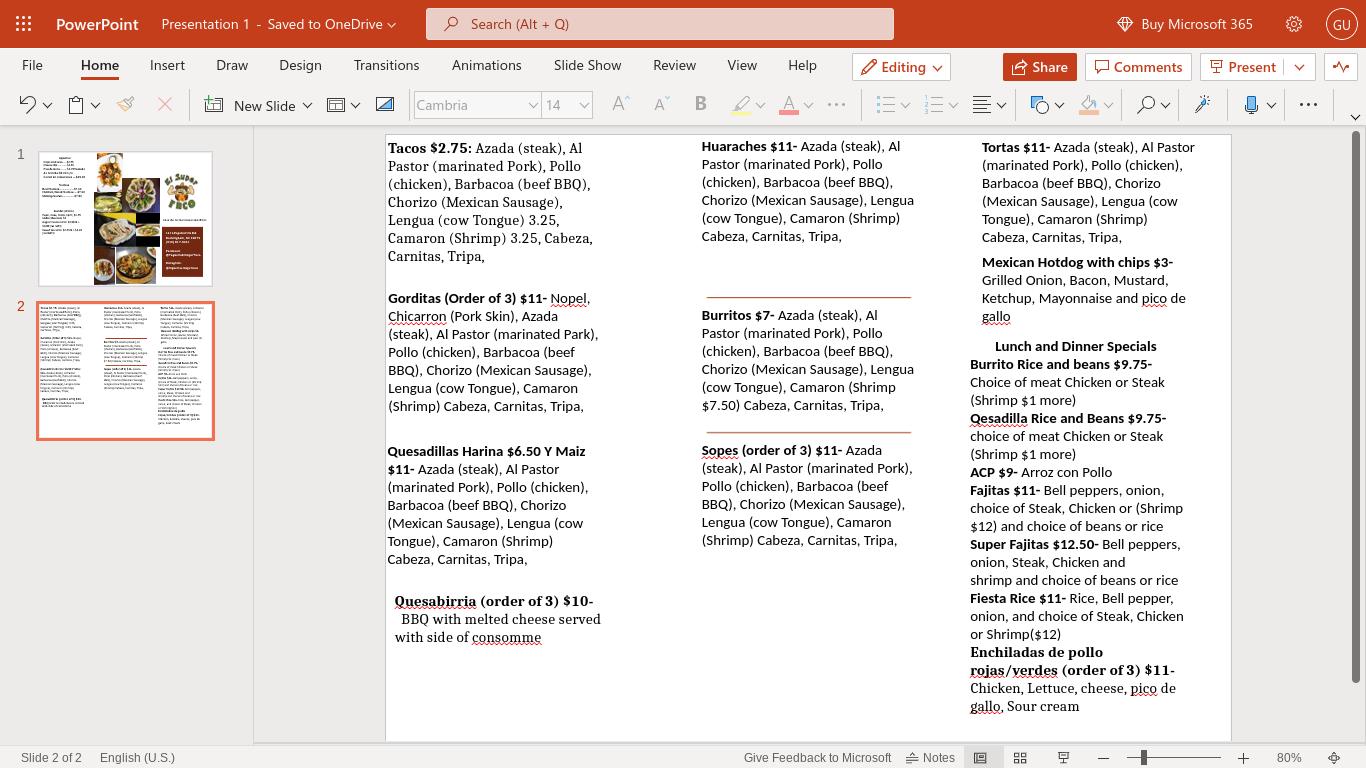
Task: Select slide 1 thumbnail
Action: [126, 219]
